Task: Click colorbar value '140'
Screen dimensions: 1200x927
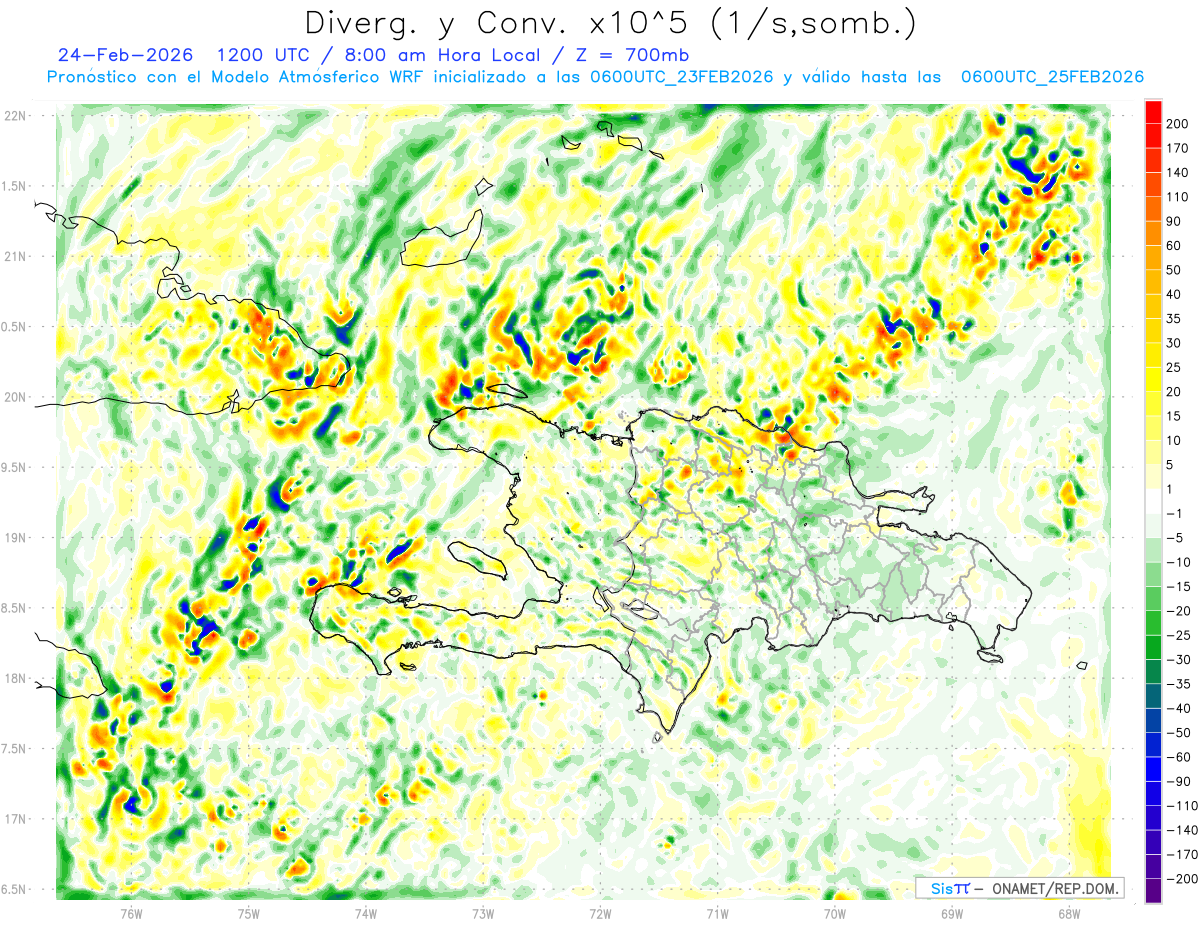Action: (1178, 173)
